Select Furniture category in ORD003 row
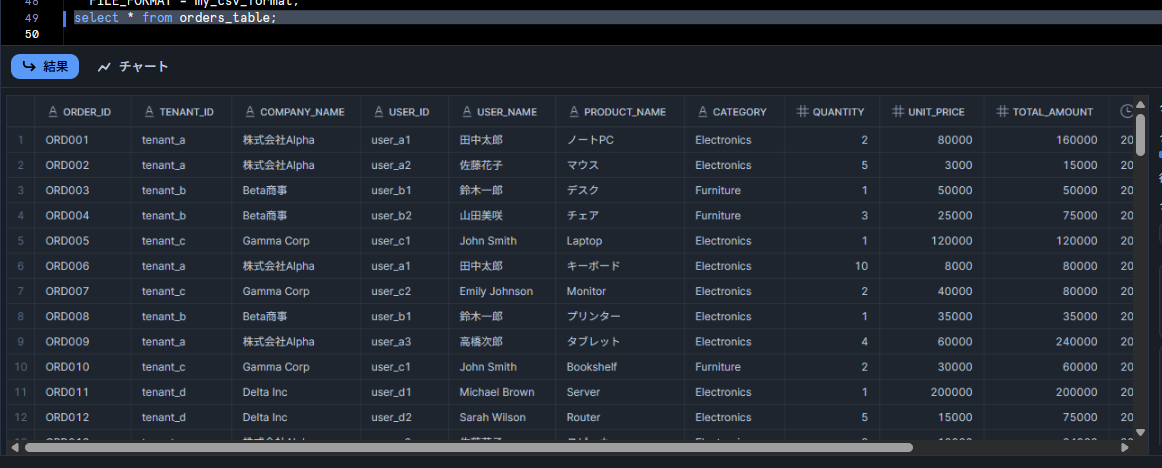 [735, 190]
